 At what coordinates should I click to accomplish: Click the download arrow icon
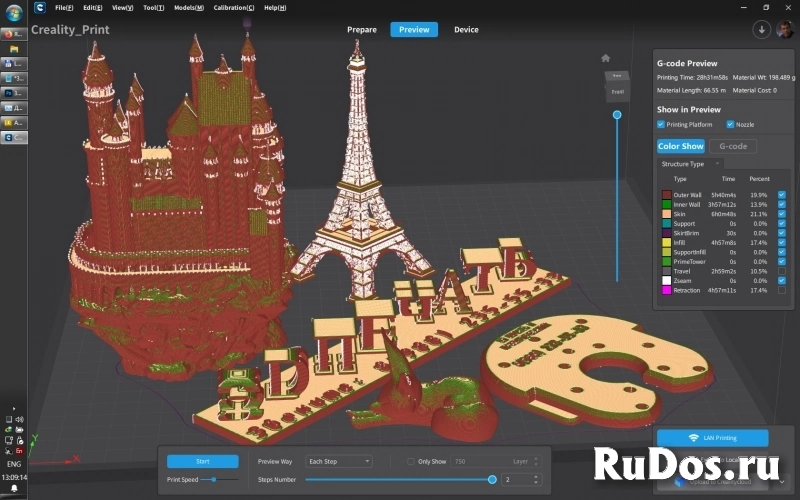click(761, 30)
